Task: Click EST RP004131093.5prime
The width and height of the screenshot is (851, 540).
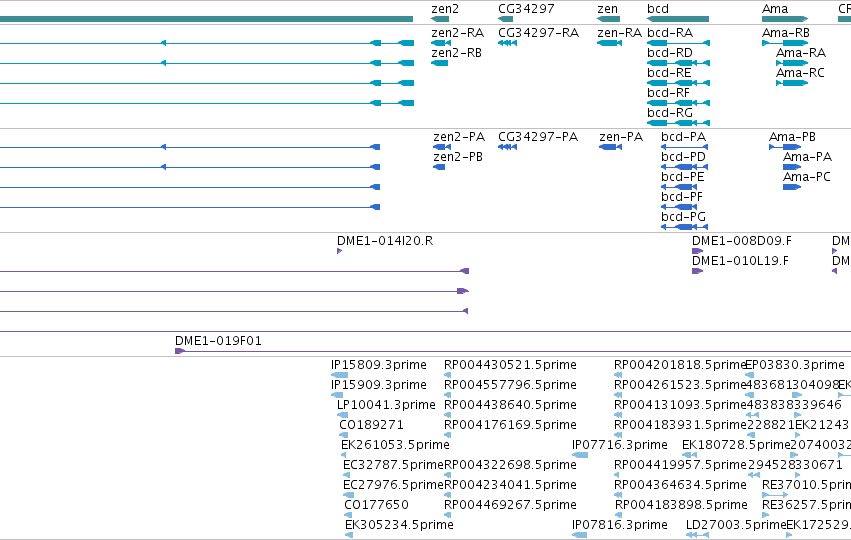Action: tap(680, 405)
